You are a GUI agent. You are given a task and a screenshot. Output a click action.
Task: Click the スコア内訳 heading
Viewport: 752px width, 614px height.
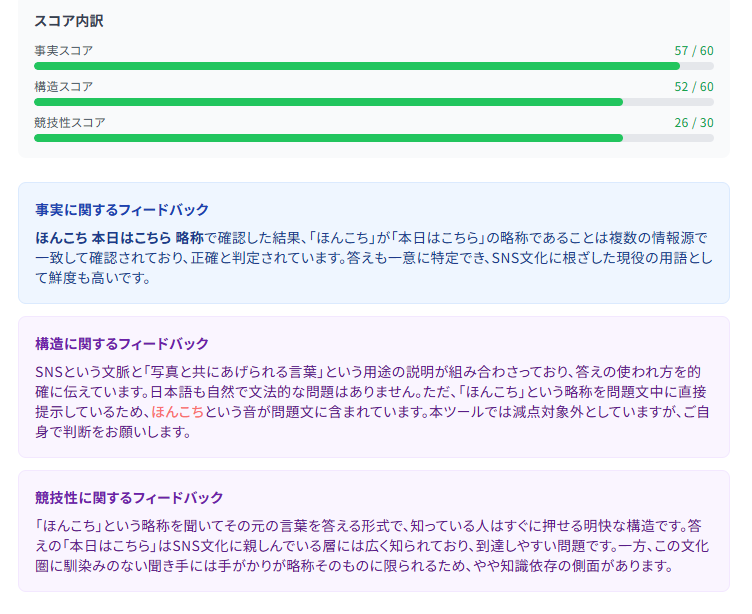pos(69,21)
